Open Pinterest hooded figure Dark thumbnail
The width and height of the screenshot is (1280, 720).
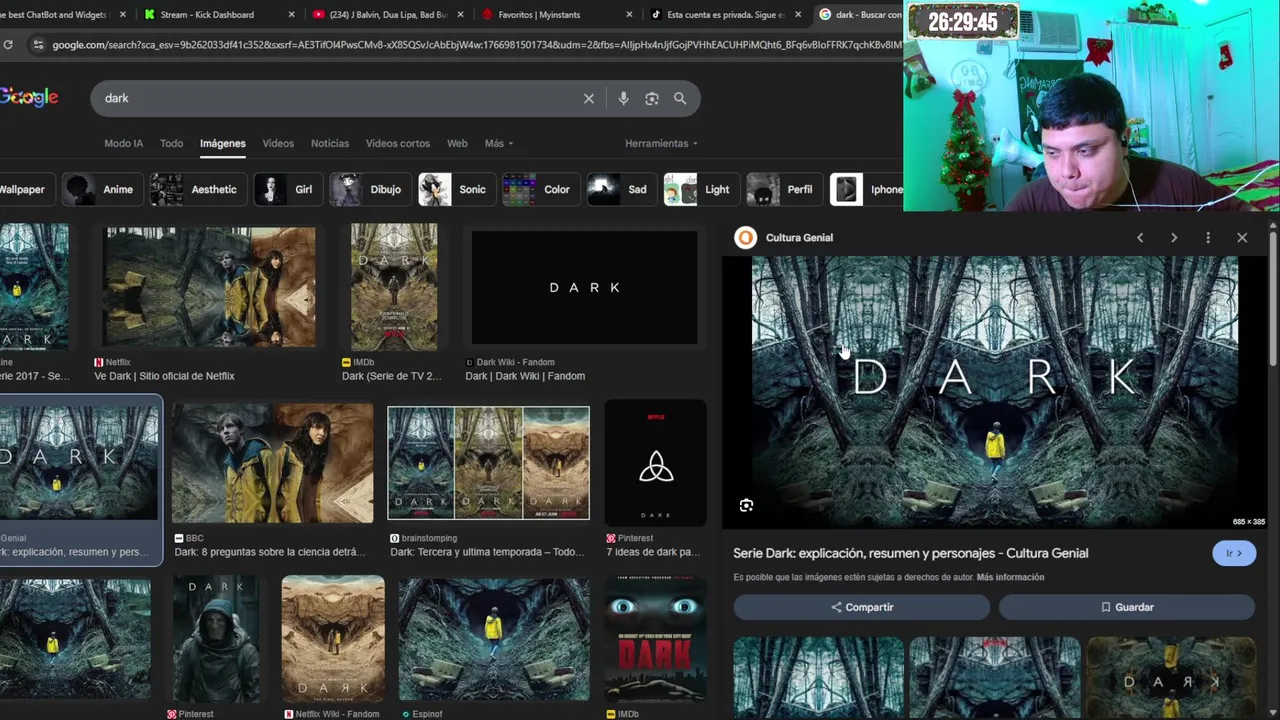216,638
